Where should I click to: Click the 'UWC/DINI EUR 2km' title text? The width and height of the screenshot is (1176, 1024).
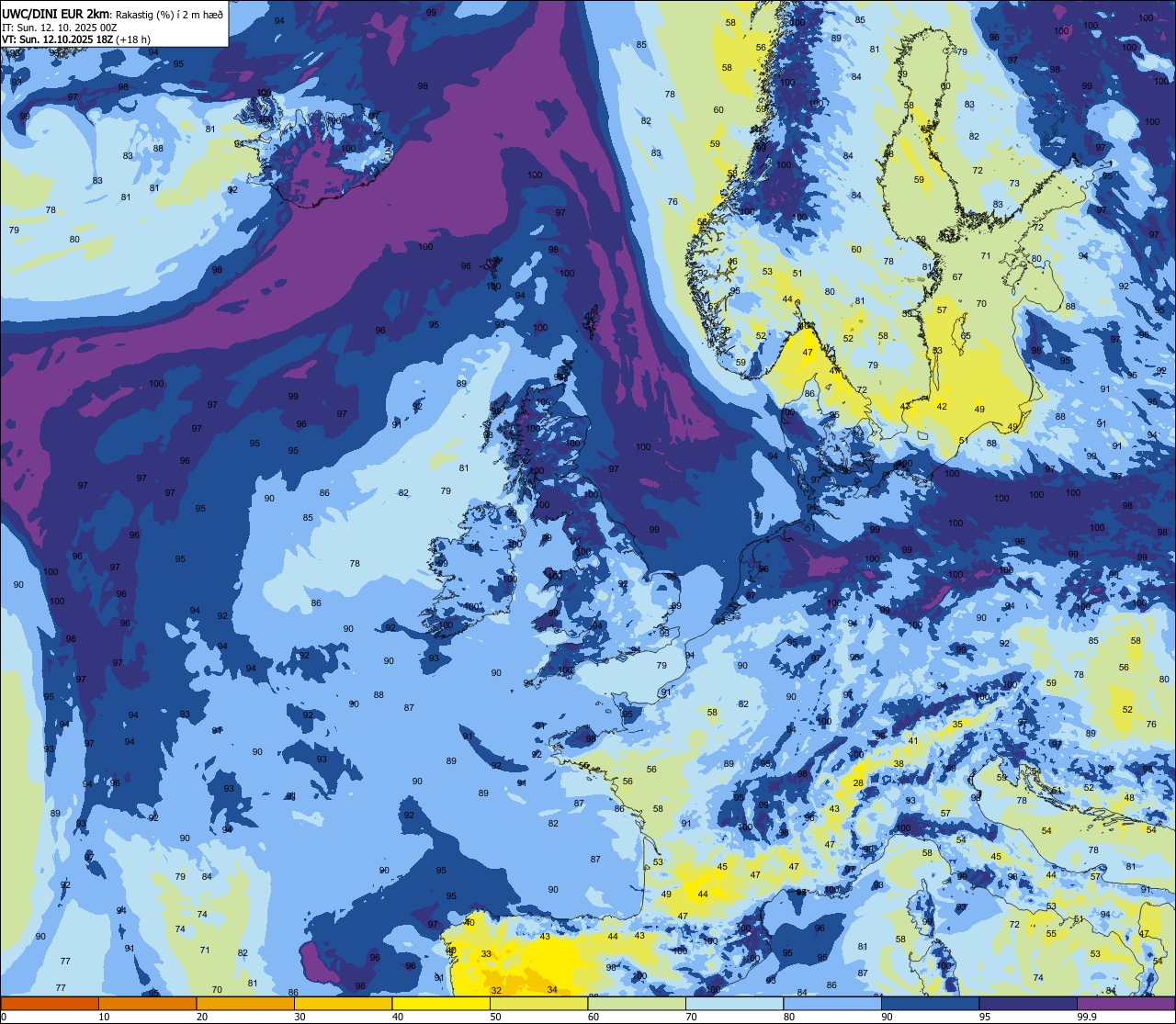click(x=55, y=13)
